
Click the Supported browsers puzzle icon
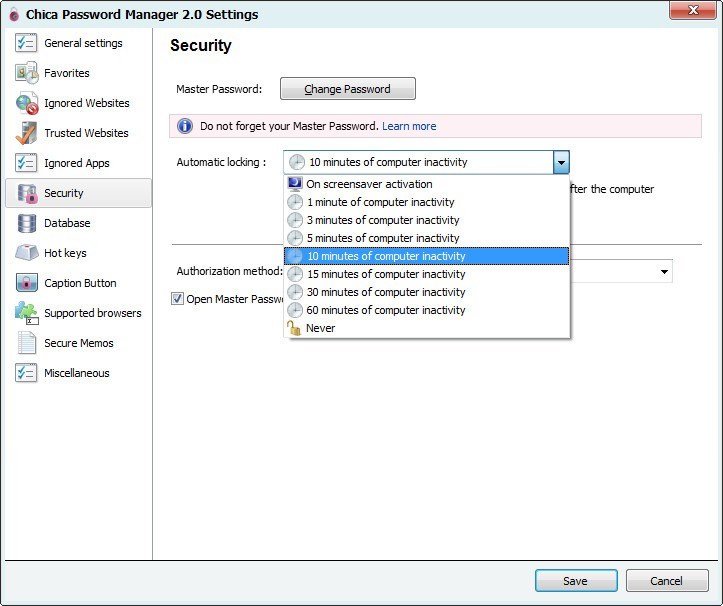pyautogui.click(x=26, y=313)
